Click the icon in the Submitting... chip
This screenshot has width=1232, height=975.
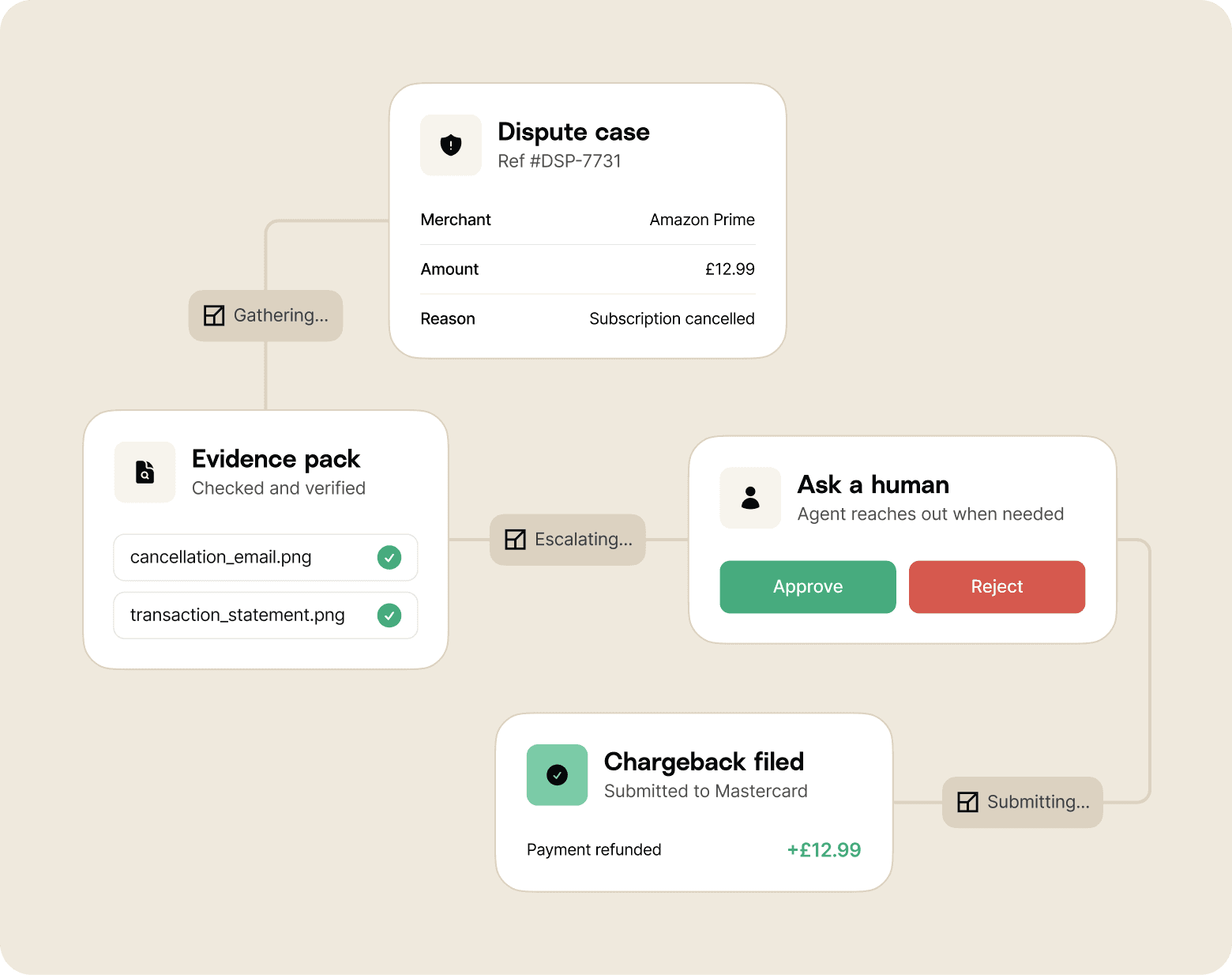point(967,802)
